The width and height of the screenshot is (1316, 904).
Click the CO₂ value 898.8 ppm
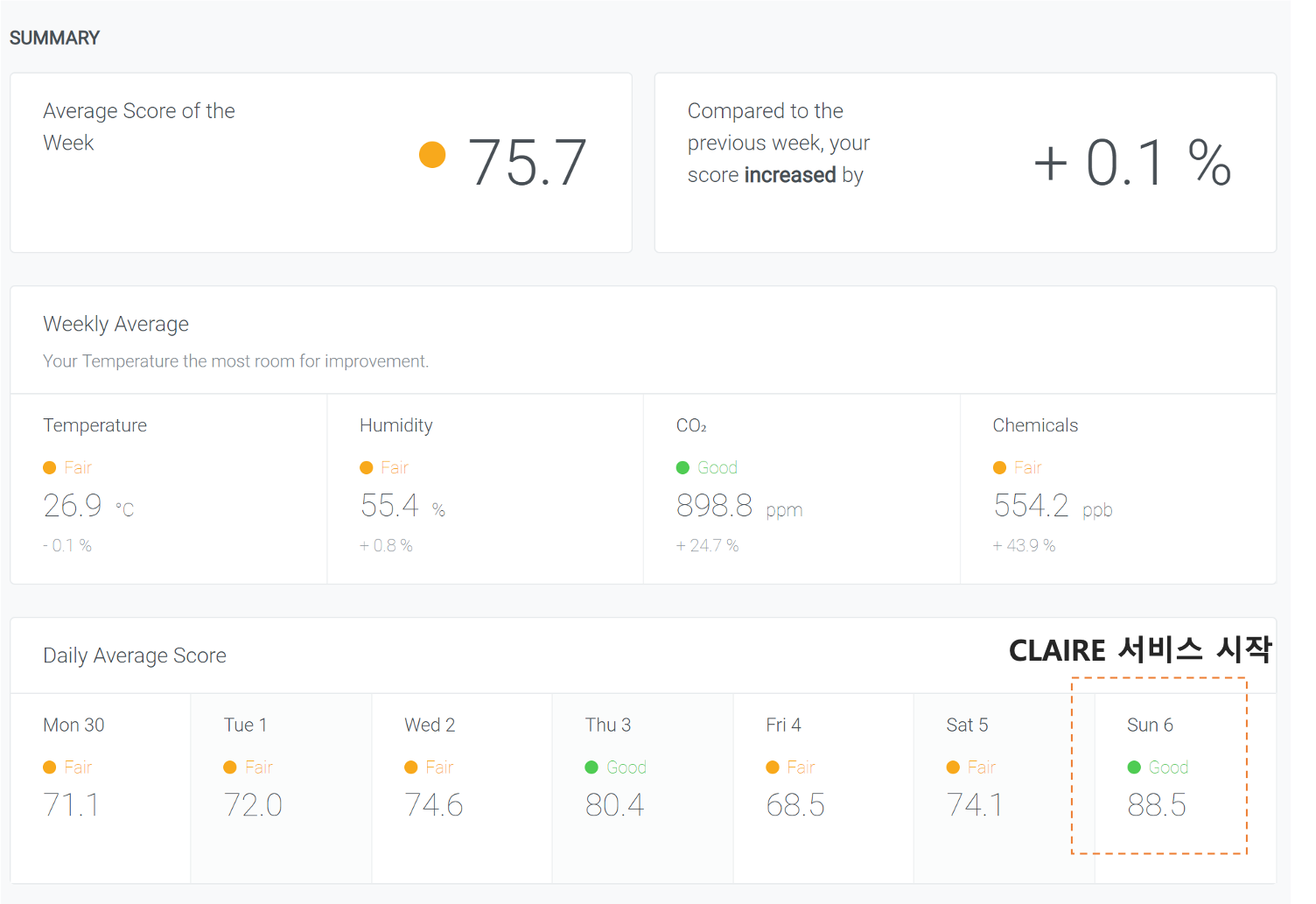pyautogui.click(x=739, y=506)
